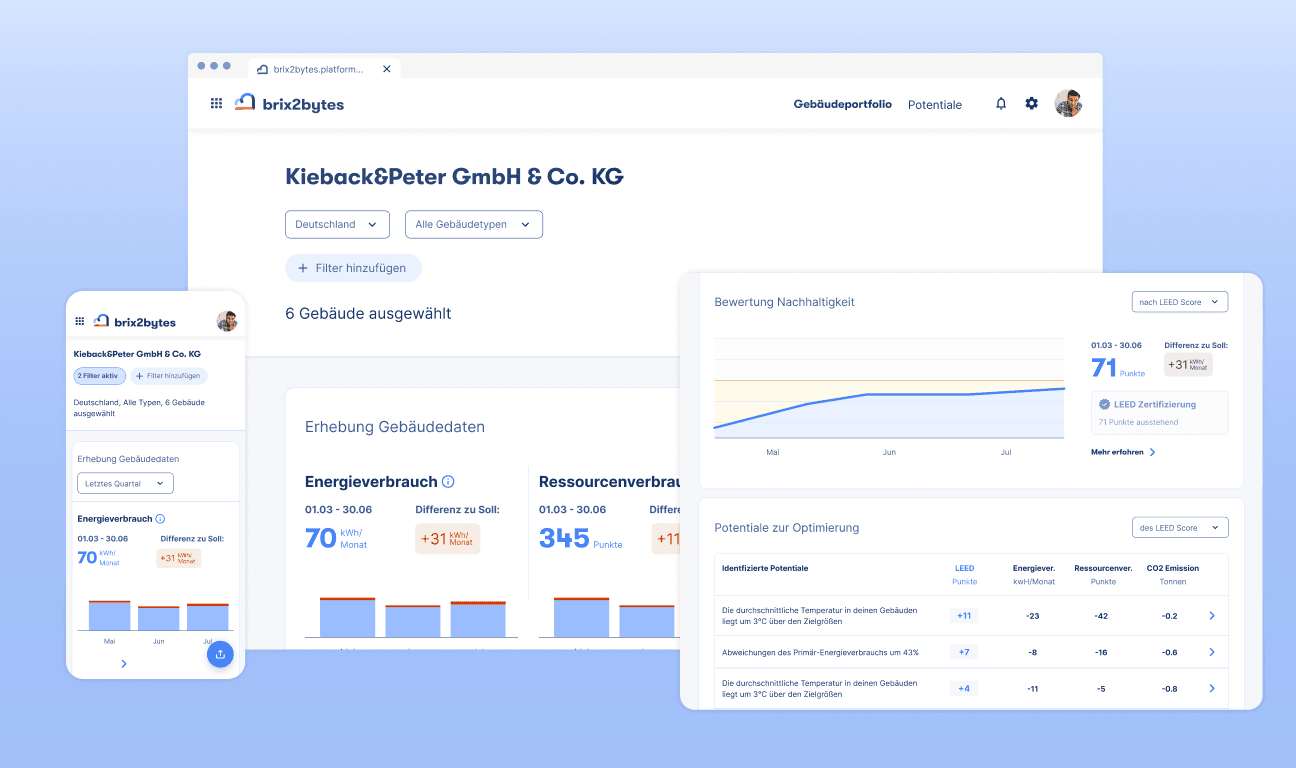The image size is (1296, 768).
Task: Click the brix2bytes logo in the desktop header
Action: point(289,103)
